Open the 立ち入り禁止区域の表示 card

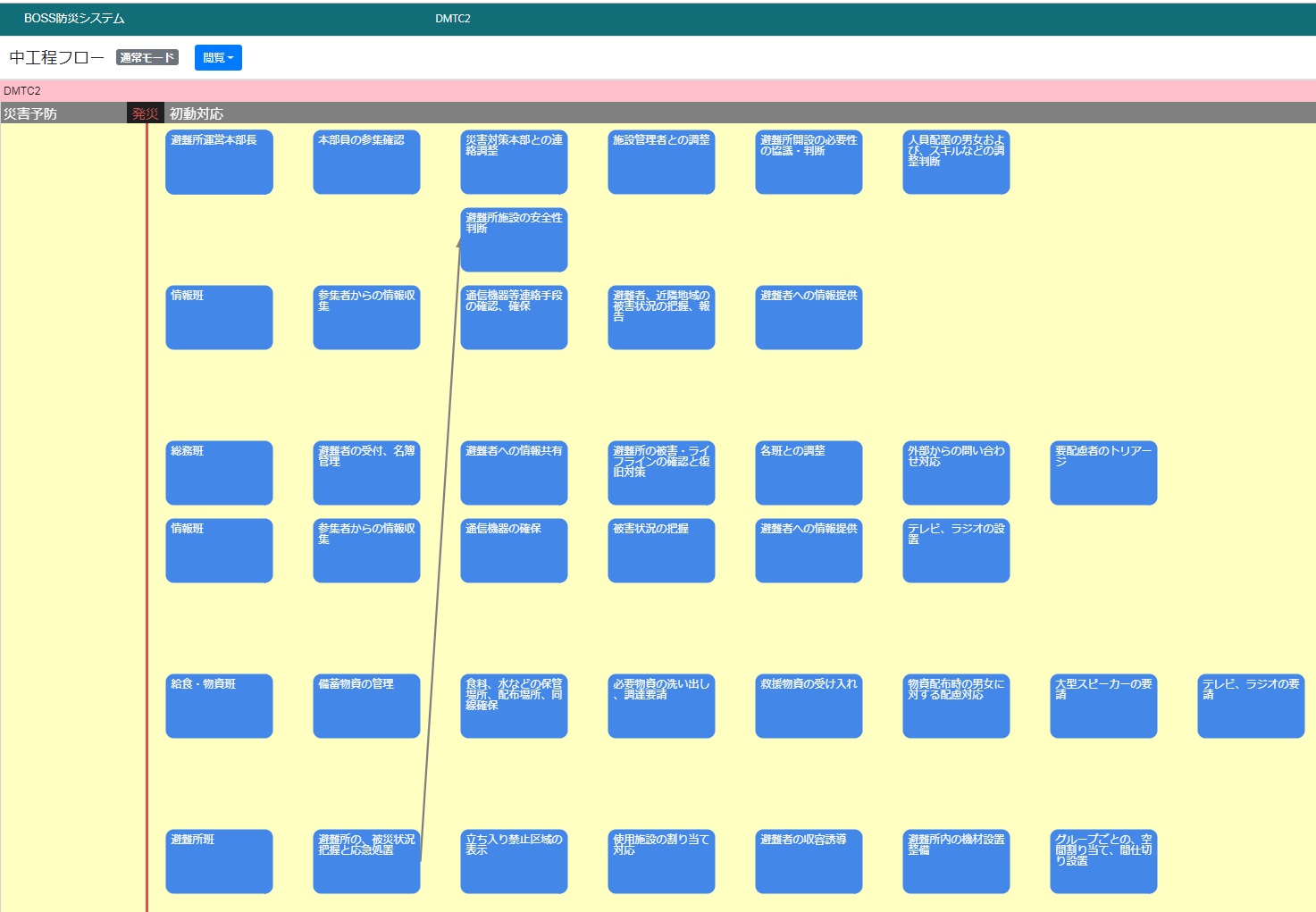click(x=514, y=862)
